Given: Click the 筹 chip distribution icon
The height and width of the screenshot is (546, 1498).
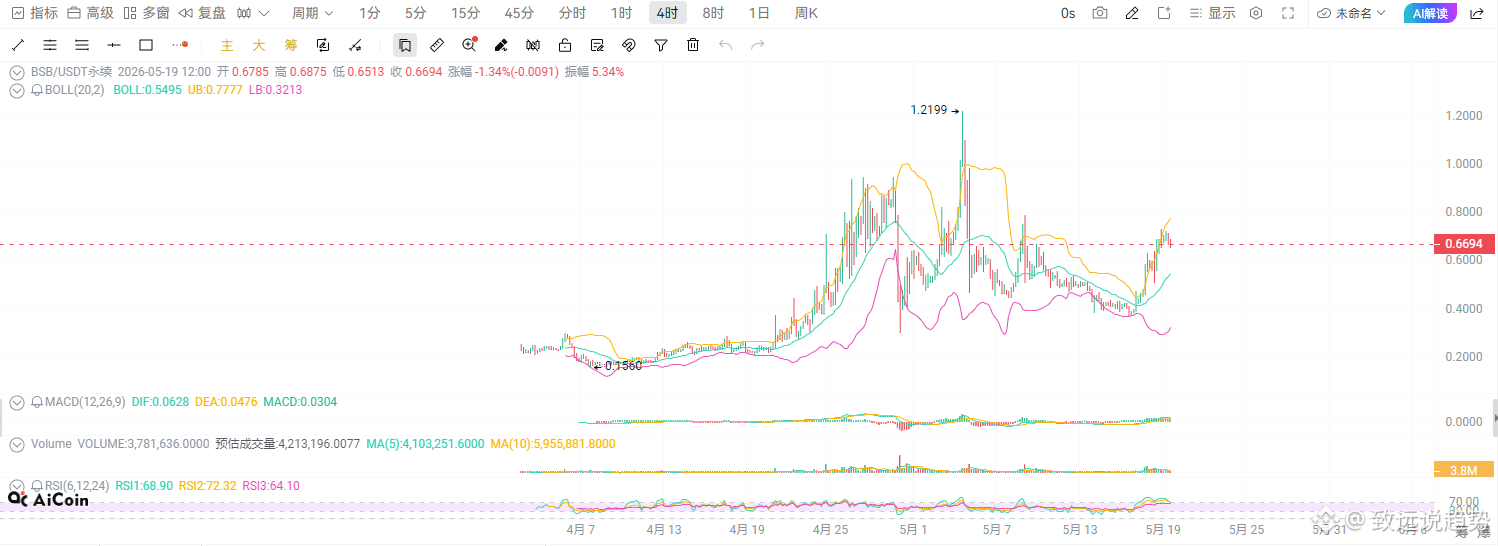Looking at the screenshot, I should click(290, 45).
